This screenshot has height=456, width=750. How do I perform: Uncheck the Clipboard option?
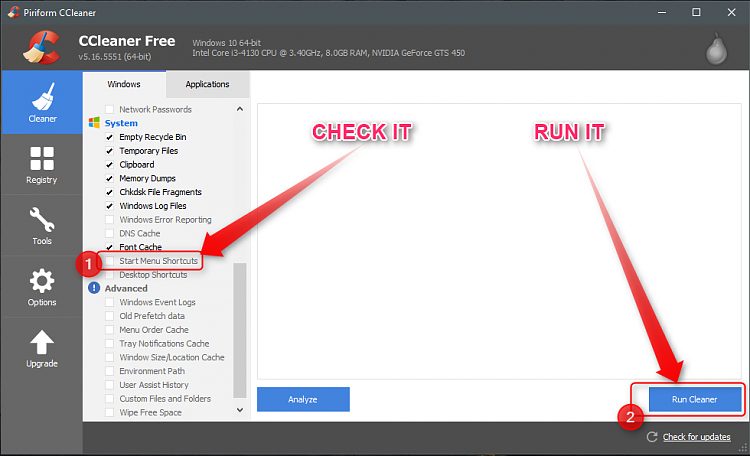click(x=110, y=165)
